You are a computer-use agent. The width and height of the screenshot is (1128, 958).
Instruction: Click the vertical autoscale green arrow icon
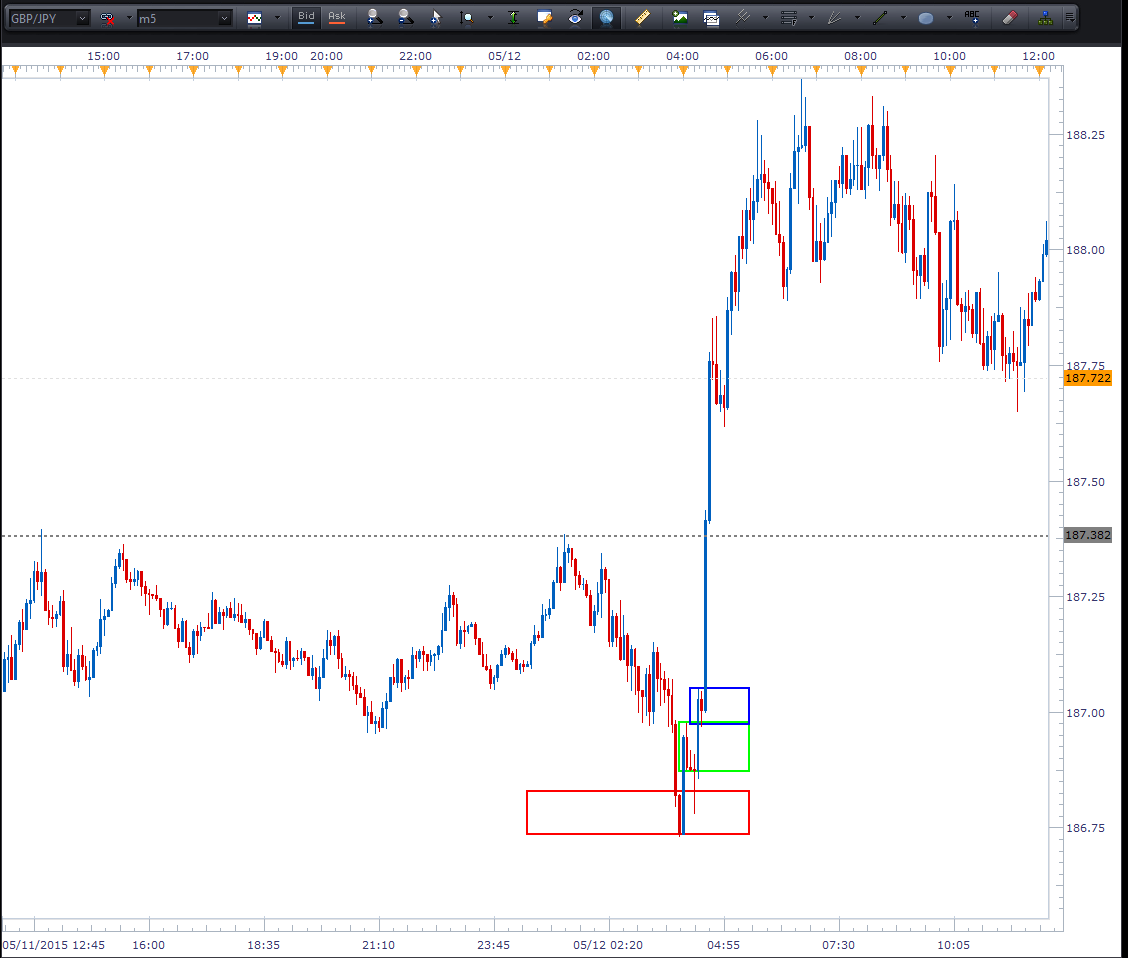click(x=513, y=17)
